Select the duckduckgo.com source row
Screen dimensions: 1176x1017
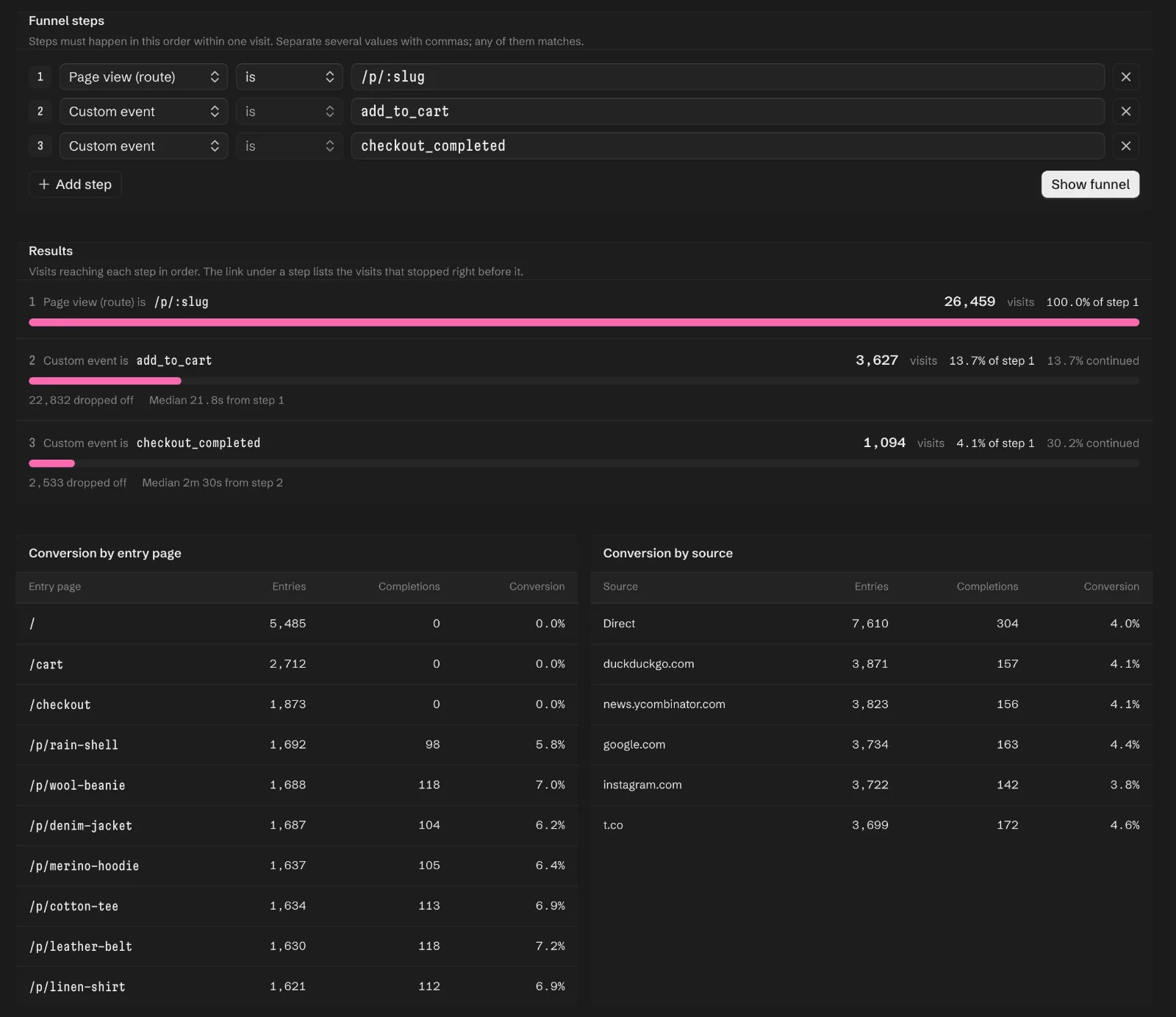coord(871,663)
